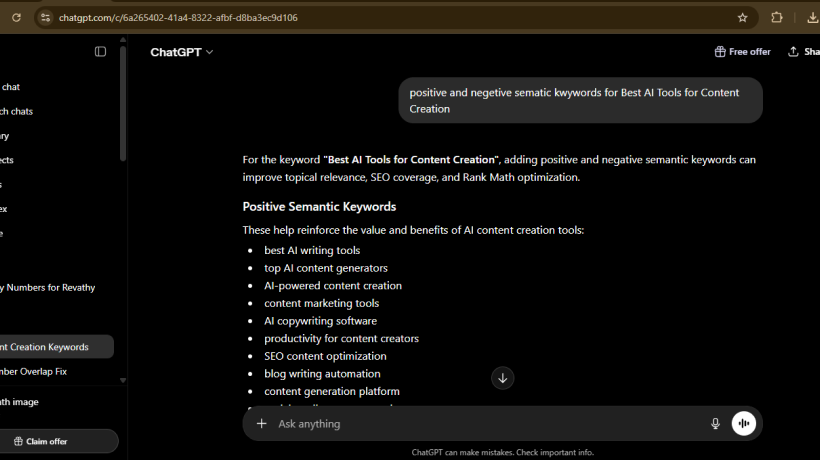The image size is (820, 460).
Task: Open the ChatGPT model selector dropdown
Action: [181, 52]
